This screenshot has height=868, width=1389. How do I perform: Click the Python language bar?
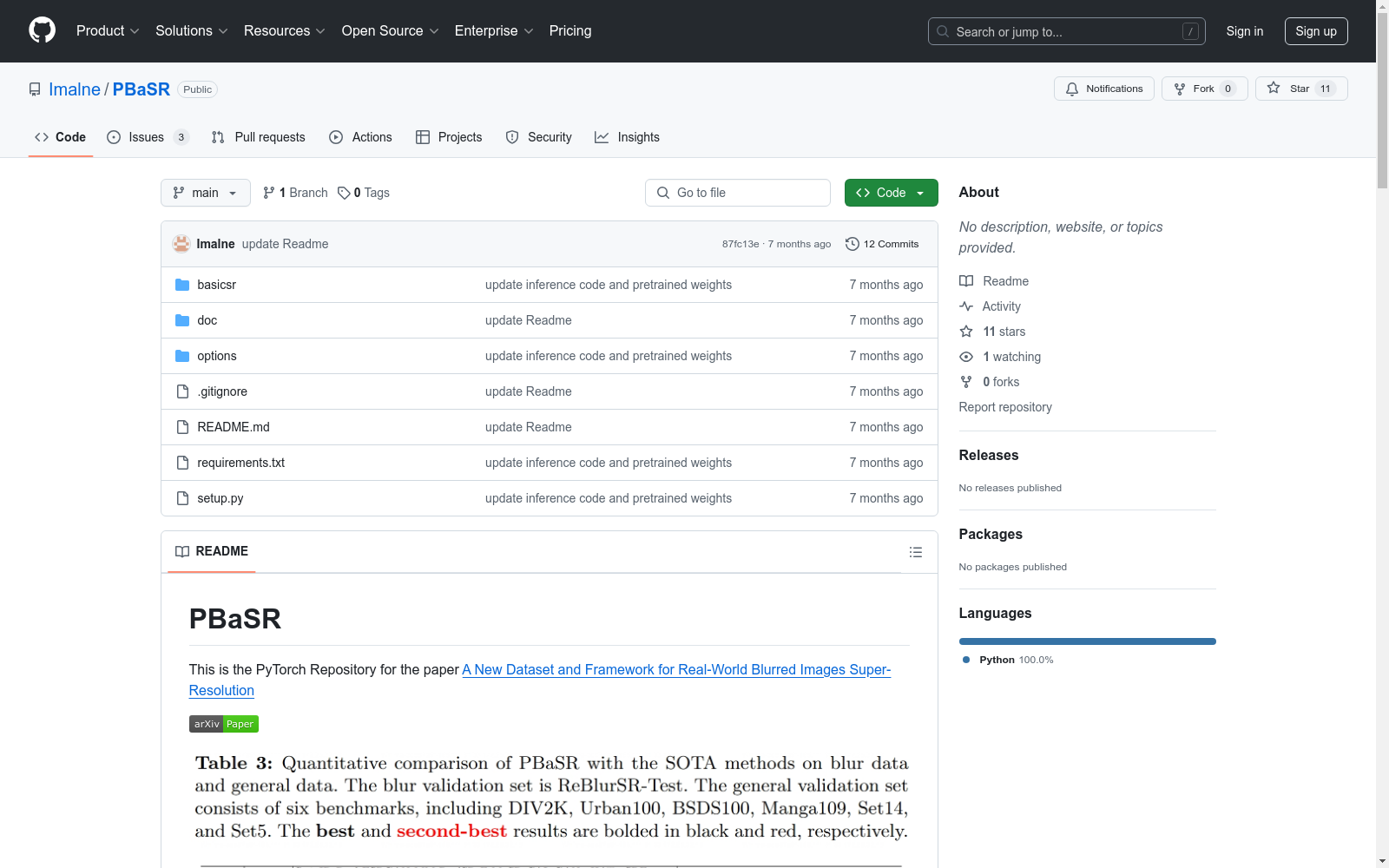point(1088,641)
